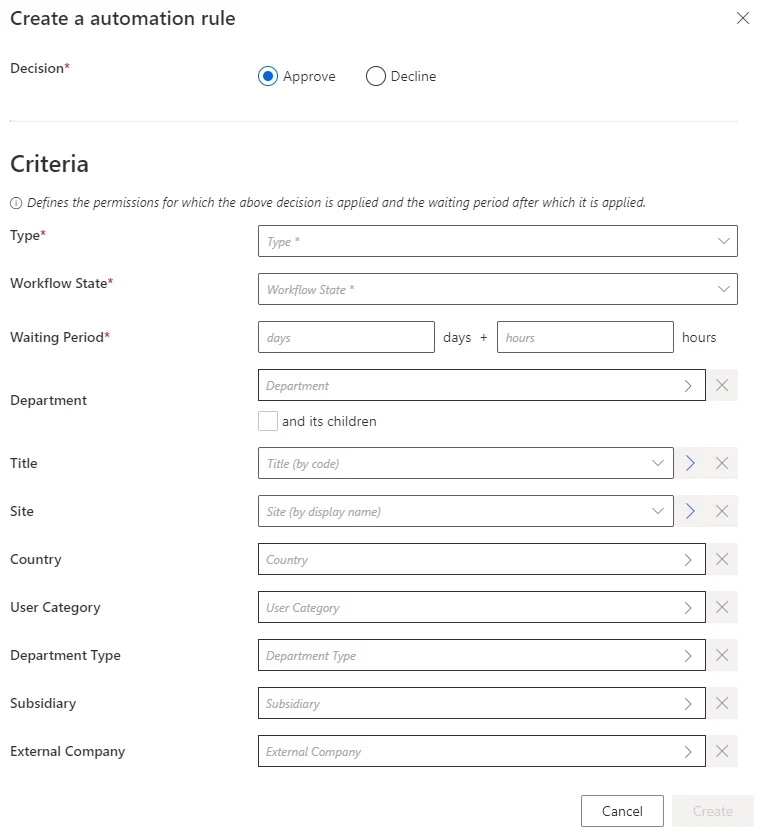Viewport: 762px width, 835px height.
Task: Open Site picker with blue chevron icon
Action: [690, 511]
